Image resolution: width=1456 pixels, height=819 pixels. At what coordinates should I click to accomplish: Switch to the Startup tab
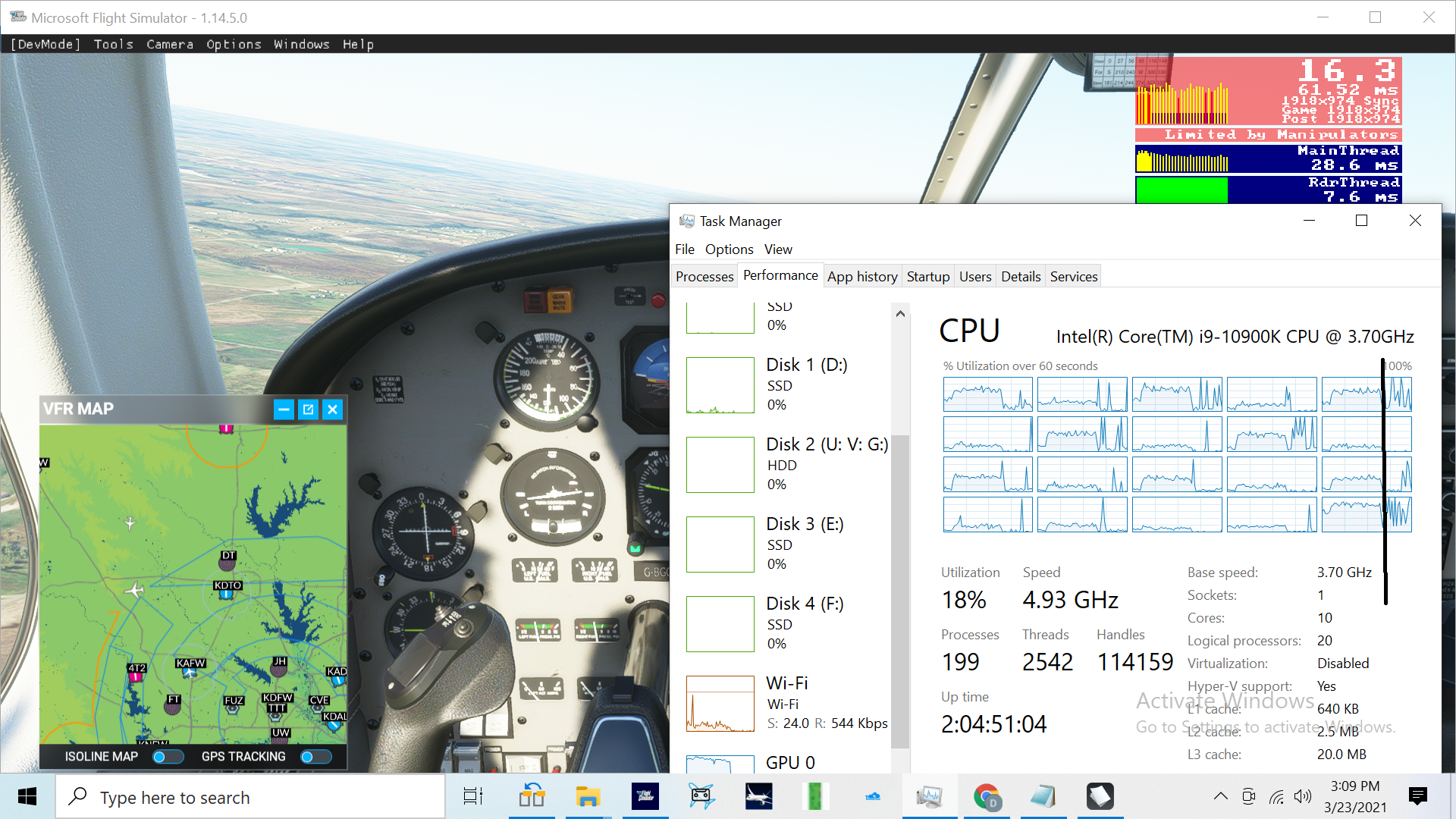coord(928,276)
